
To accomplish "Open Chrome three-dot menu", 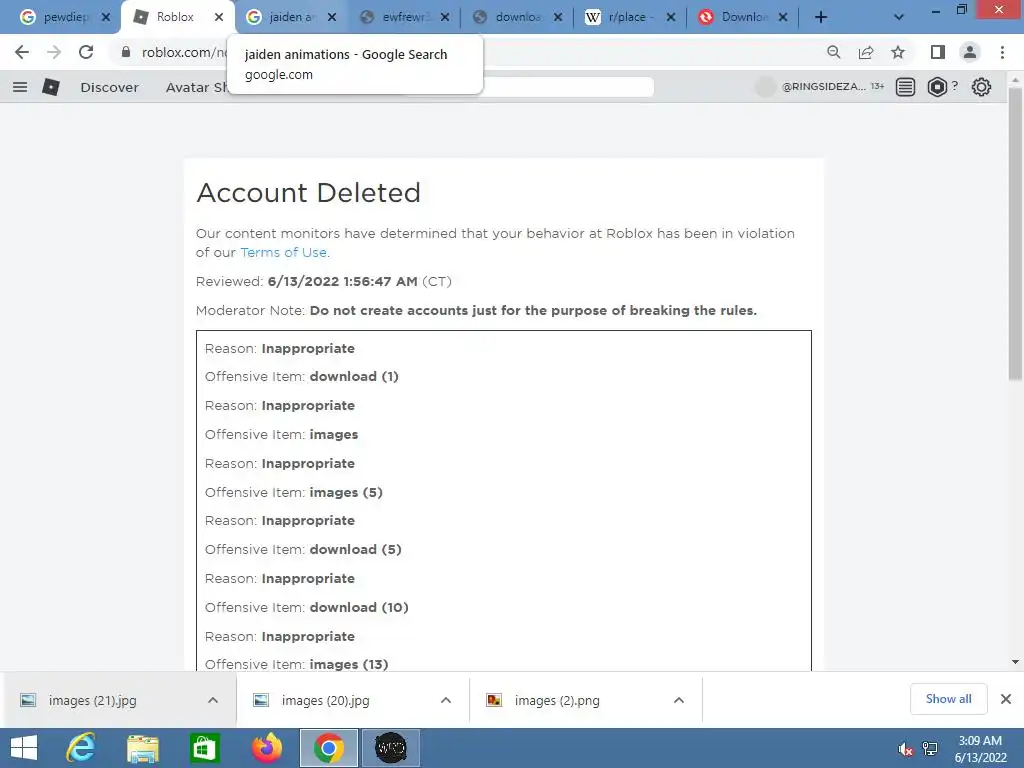I will [1002, 52].
